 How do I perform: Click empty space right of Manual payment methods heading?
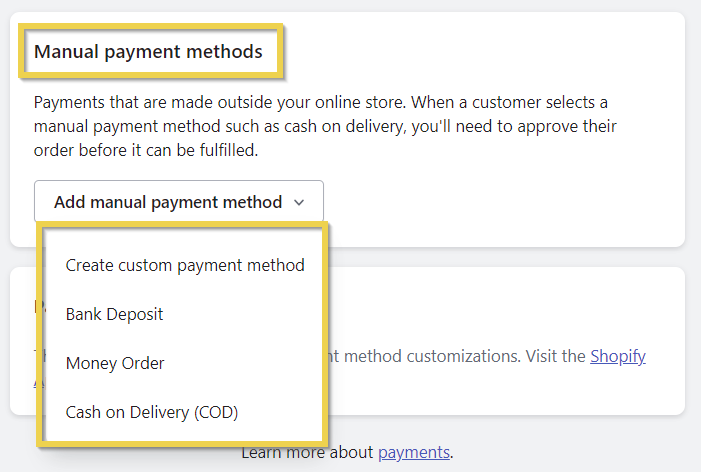pos(480,51)
